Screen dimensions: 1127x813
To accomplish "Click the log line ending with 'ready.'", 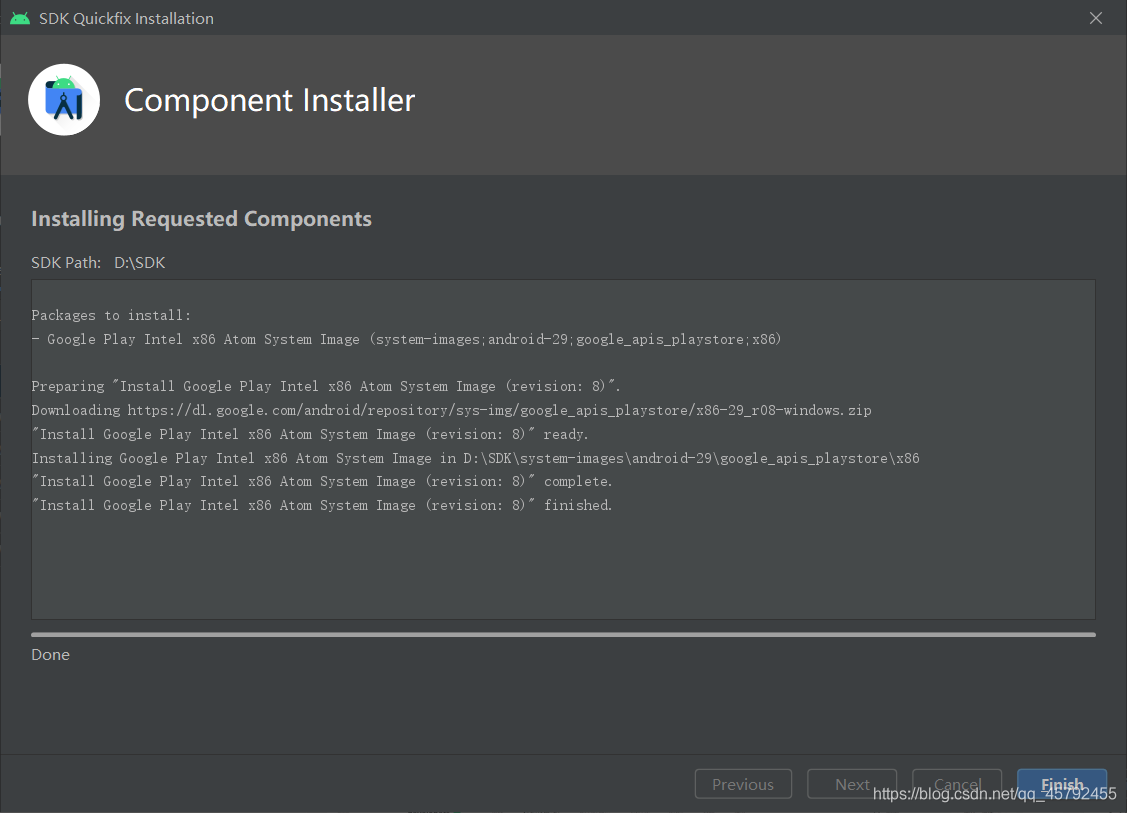I will pos(310,434).
